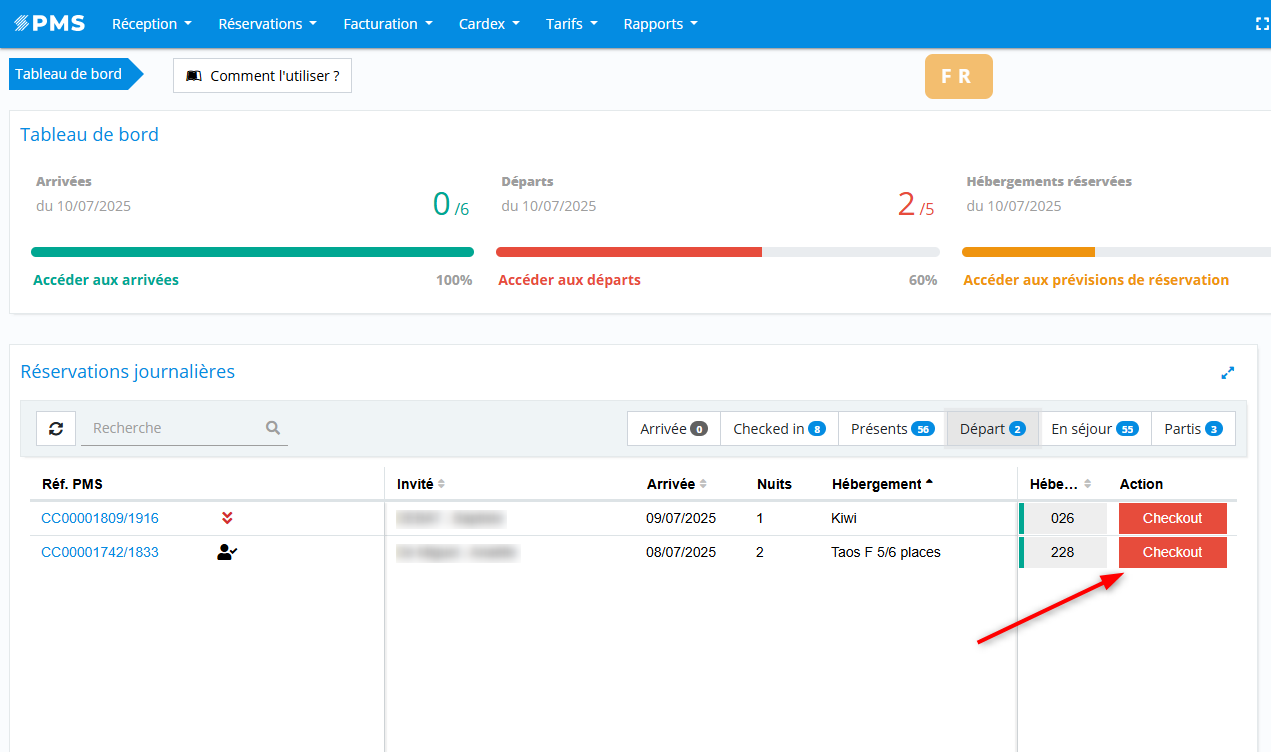Open the Tarifs menu
Image resolution: width=1271 pixels, height=752 pixels.
571,24
